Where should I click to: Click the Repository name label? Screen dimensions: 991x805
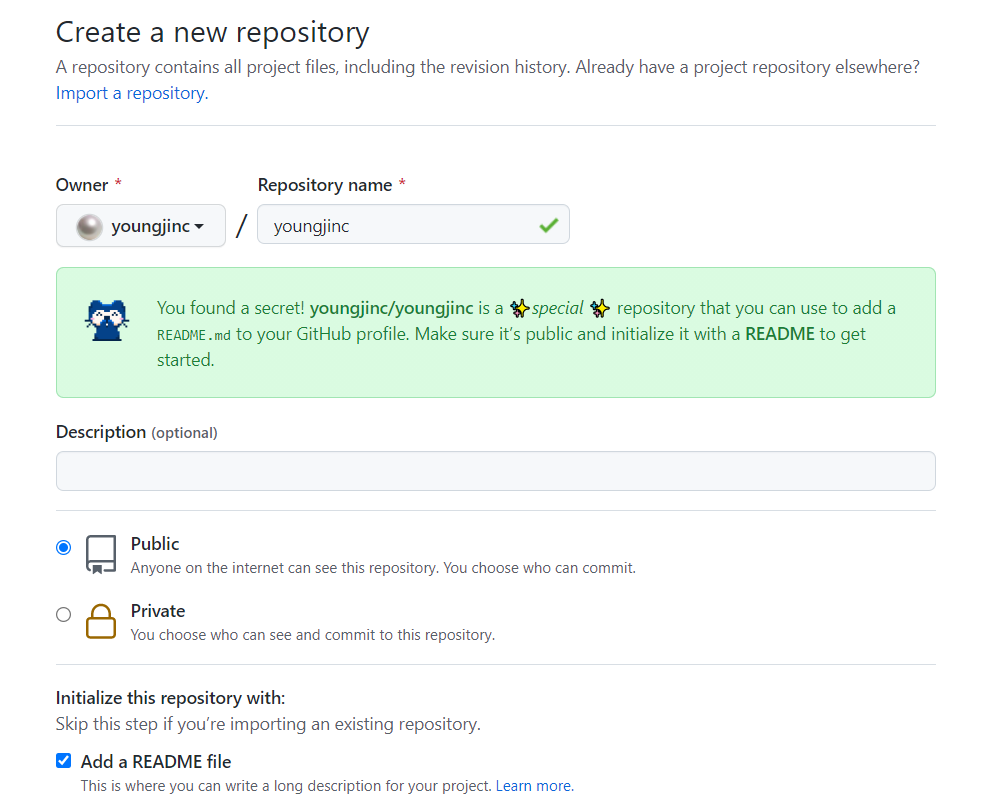(325, 185)
